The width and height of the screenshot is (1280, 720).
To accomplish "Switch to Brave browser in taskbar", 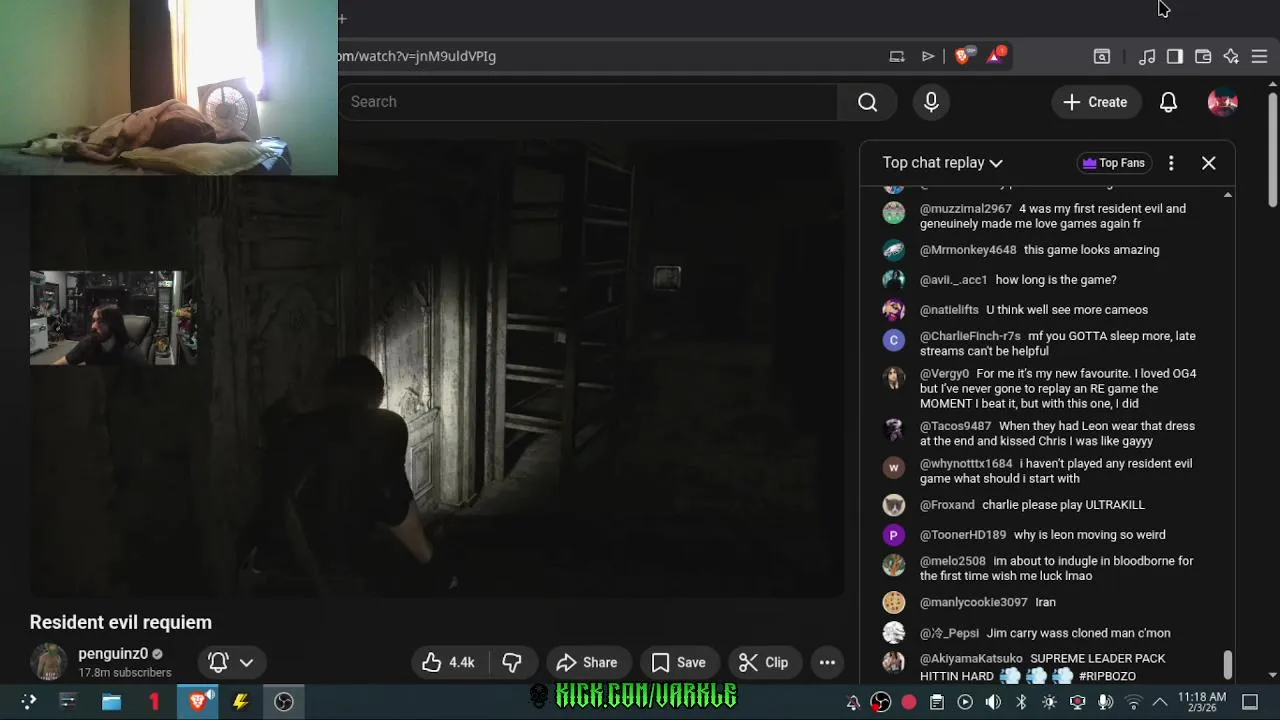I will pyautogui.click(x=197, y=702).
